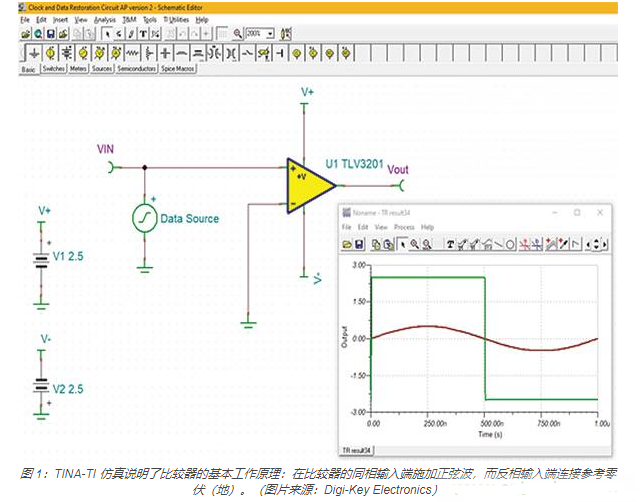641x502 pixels.
Task: Open the TI Utilities menu
Action: pos(176,20)
